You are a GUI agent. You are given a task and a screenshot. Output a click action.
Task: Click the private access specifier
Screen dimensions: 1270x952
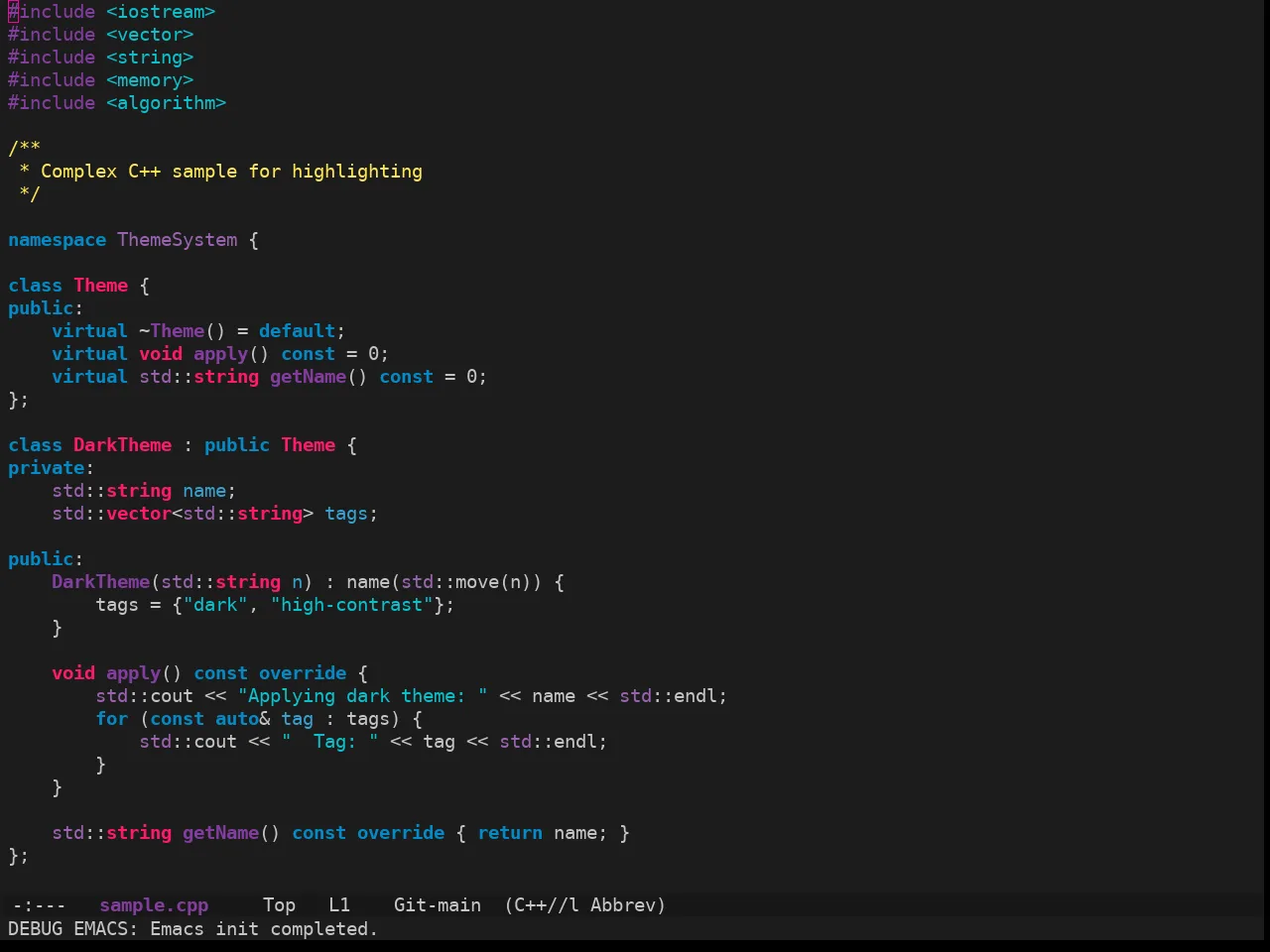coord(47,468)
